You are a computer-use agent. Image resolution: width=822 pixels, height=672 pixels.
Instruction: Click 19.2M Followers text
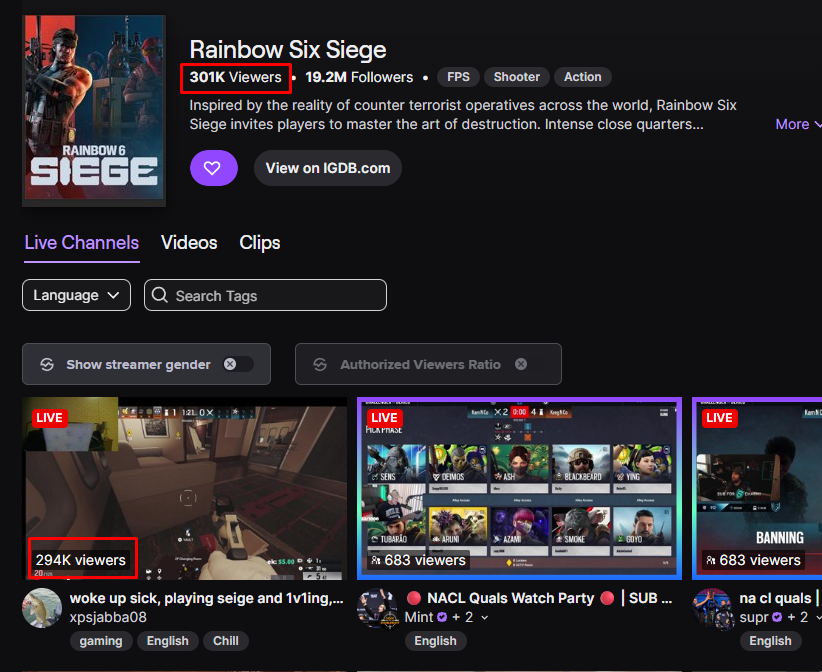coord(359,77)
